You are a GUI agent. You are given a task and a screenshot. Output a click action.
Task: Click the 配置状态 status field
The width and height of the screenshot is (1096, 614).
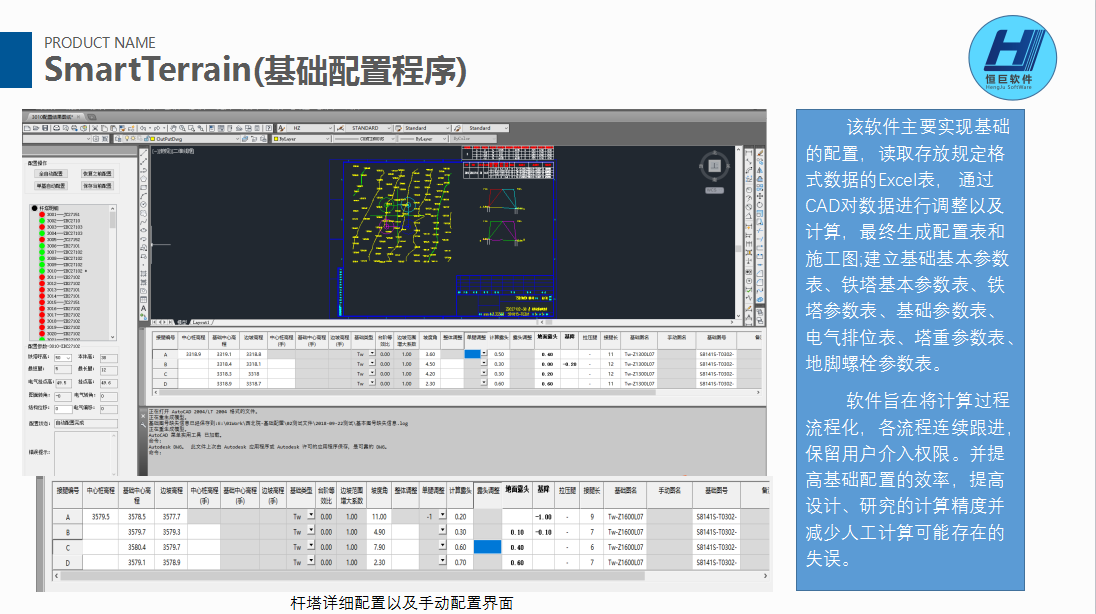86,424
